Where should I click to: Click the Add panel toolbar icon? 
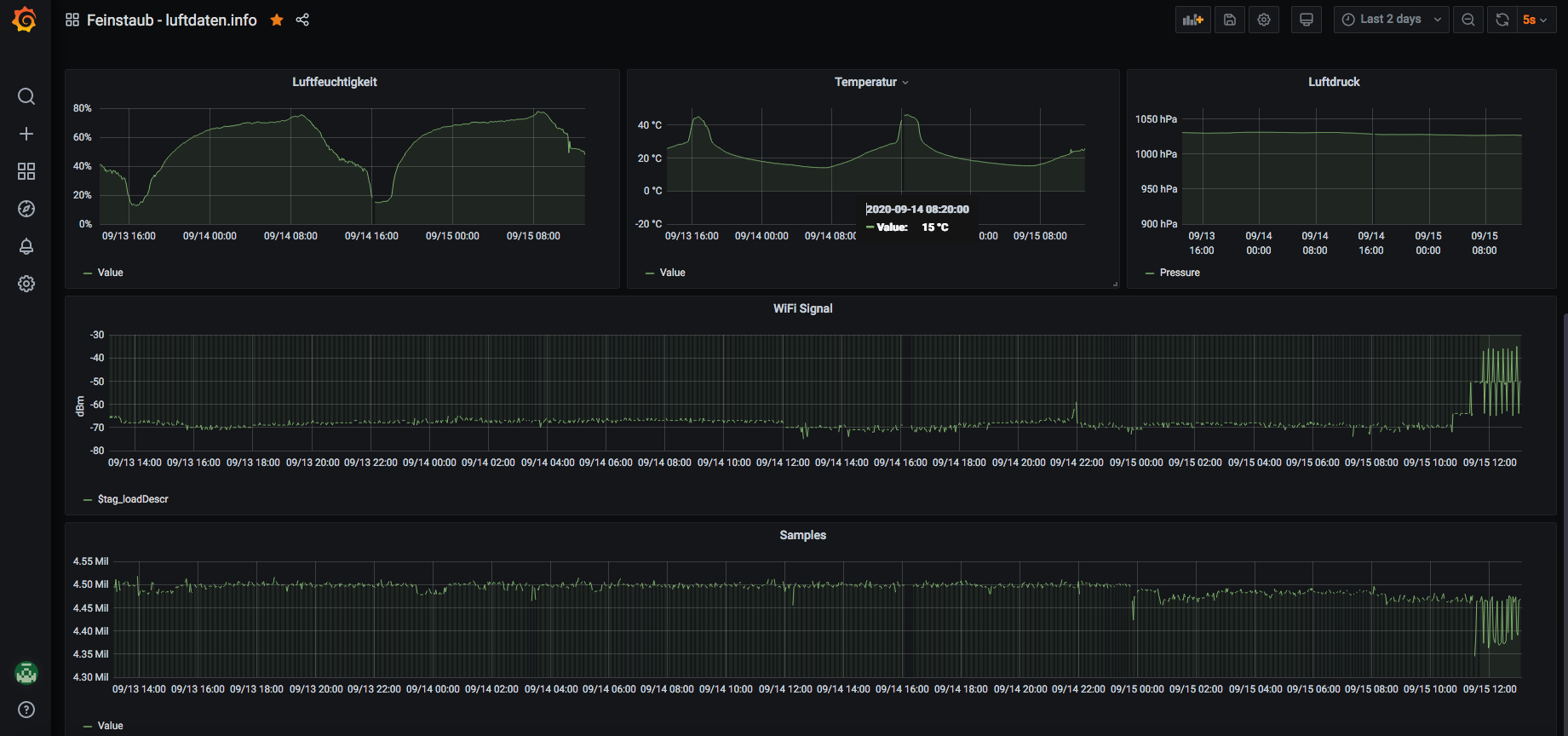(1192, 20)
